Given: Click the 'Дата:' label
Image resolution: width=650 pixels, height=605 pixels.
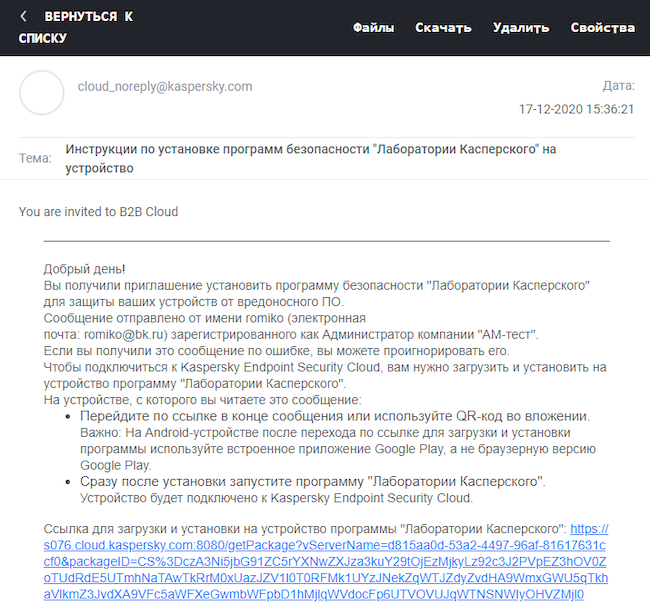Looking at the screenshot, I should (618, 87).
